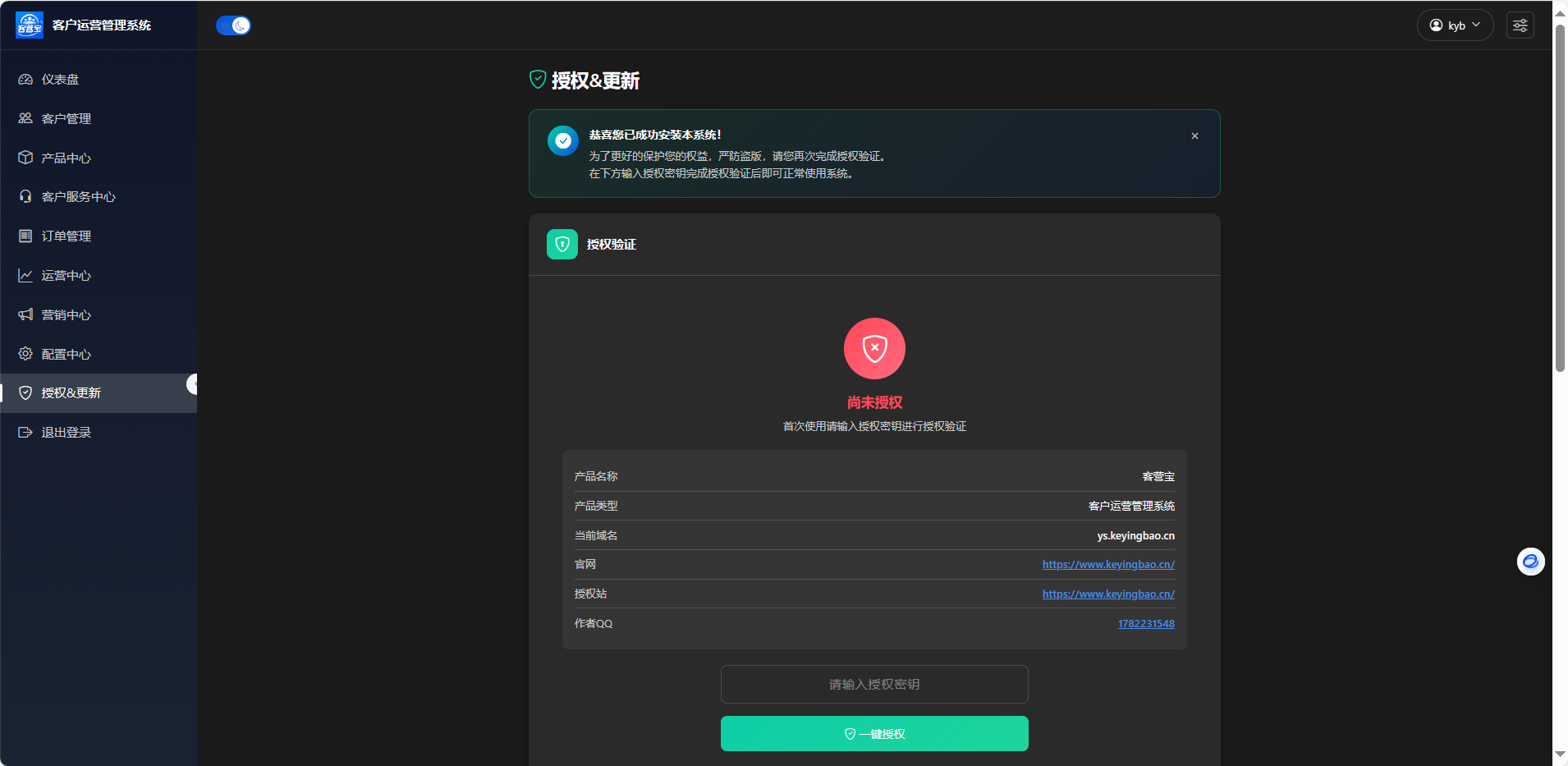This screenshot has height=766, width=1568.
Task: Open 客户服务中心 menu item
Action: point(99,197)
